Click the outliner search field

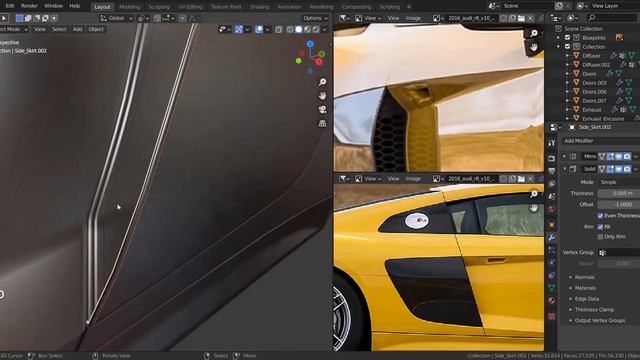click(x=613, y=18)
